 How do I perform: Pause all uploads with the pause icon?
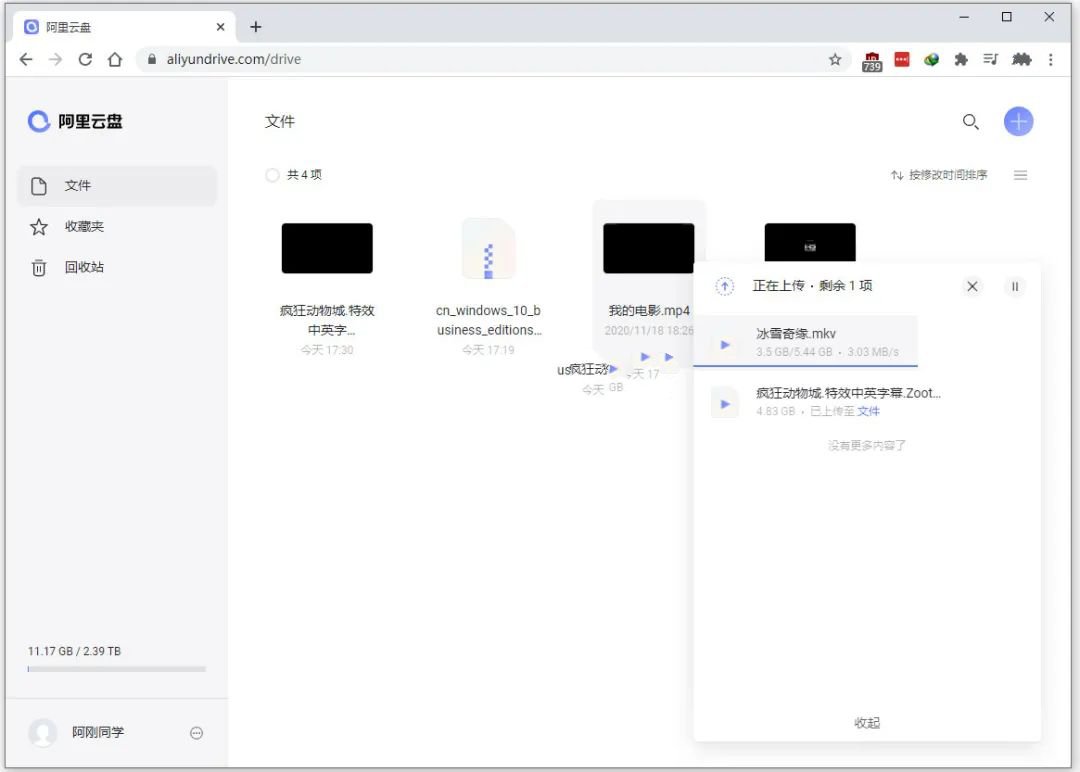pyautogui.click(x=1015, y=286)
